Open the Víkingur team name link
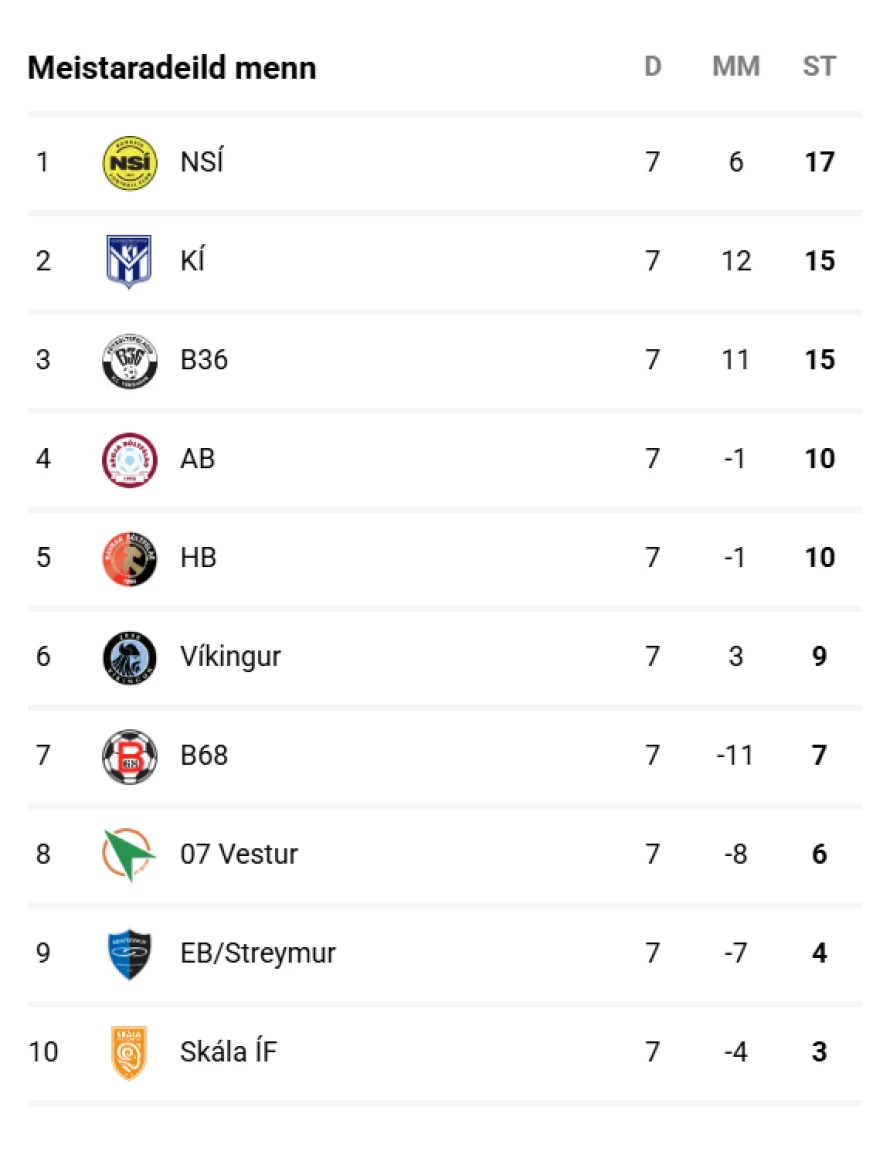 (x=231, y=657)
